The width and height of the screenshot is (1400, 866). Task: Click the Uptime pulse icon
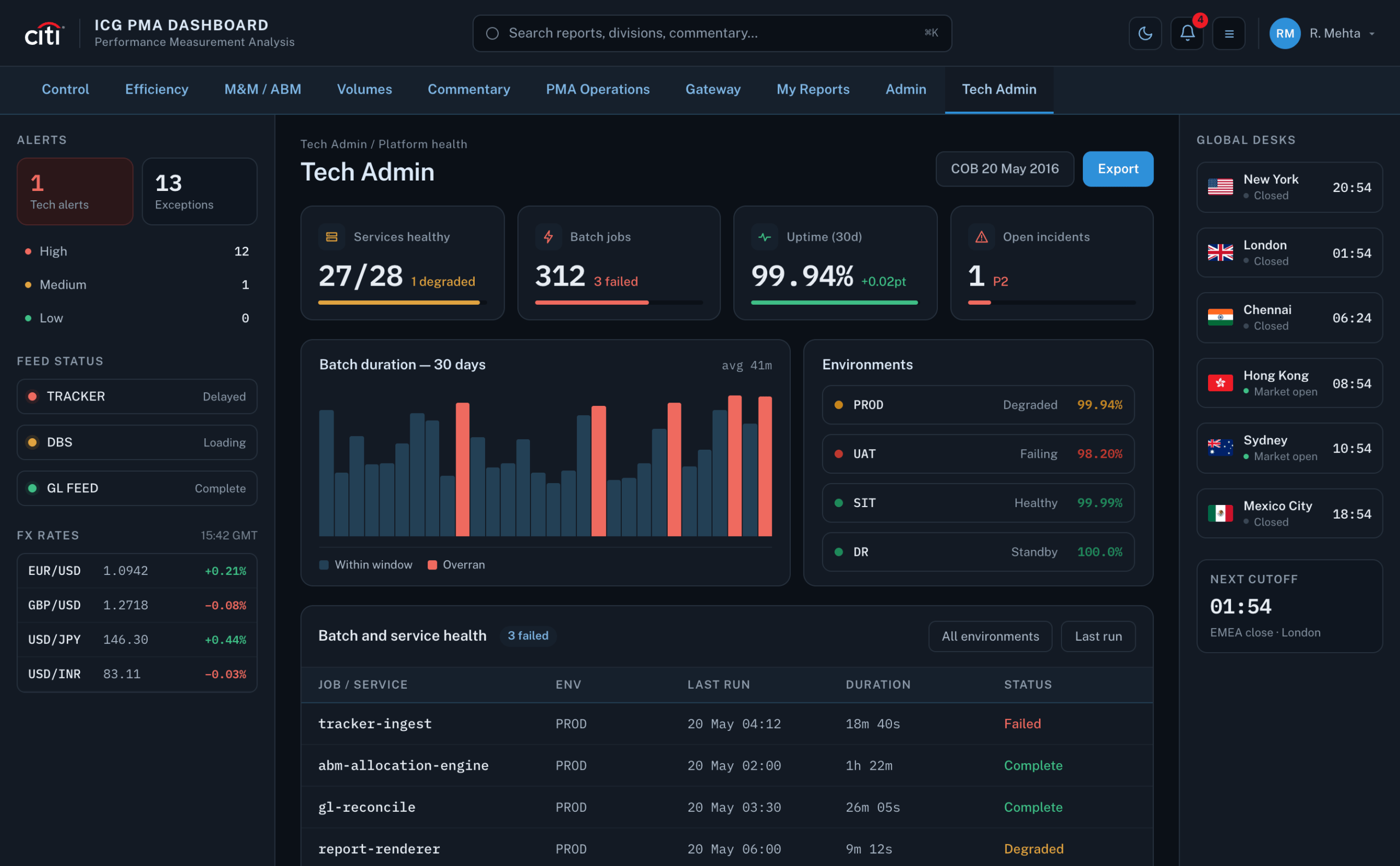coord(765,236)
